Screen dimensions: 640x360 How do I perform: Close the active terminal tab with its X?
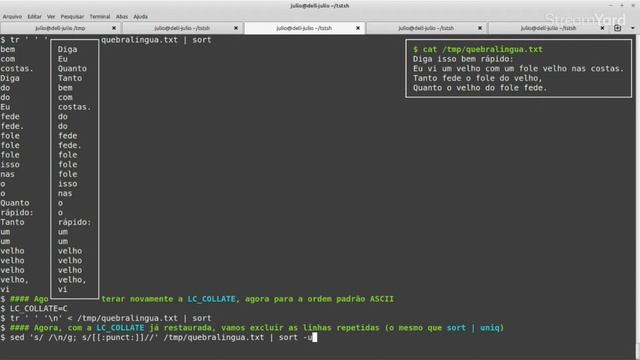[358, 28]
